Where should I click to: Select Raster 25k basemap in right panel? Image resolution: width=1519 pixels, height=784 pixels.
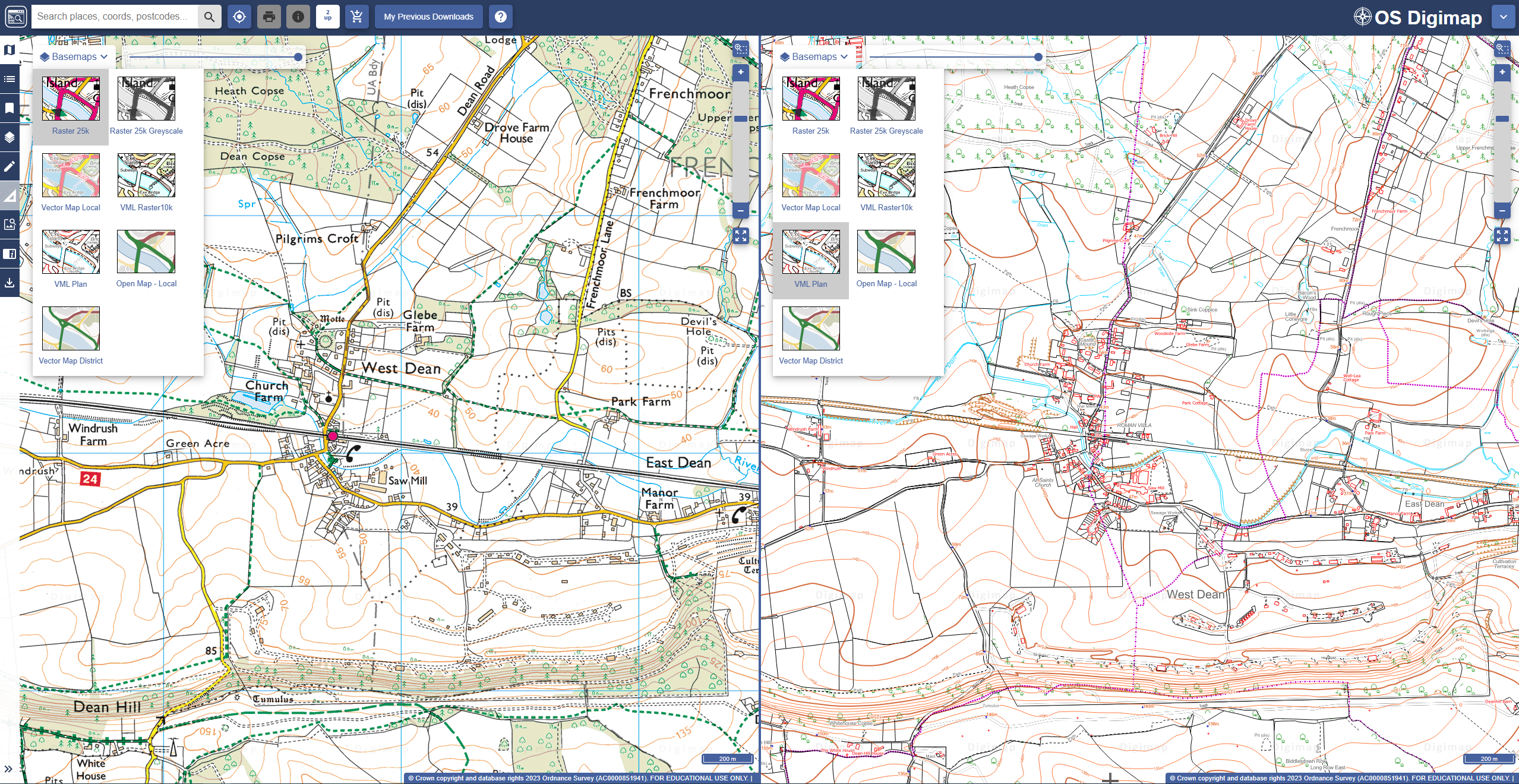[x=811, y=107]
